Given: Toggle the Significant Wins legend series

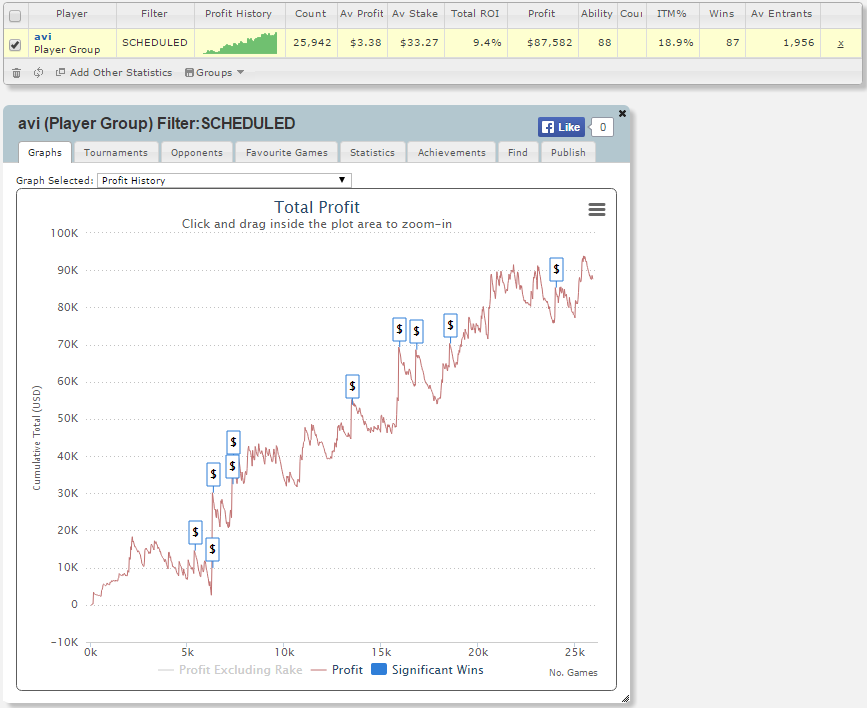Looking at the screenshot, I should point(427,670).
